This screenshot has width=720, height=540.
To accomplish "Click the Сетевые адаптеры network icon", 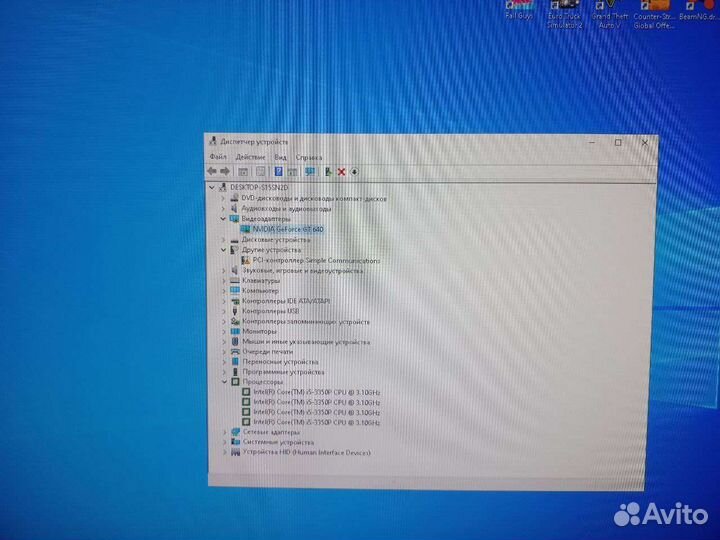I will pyautogui.click(x=236, y=432).
